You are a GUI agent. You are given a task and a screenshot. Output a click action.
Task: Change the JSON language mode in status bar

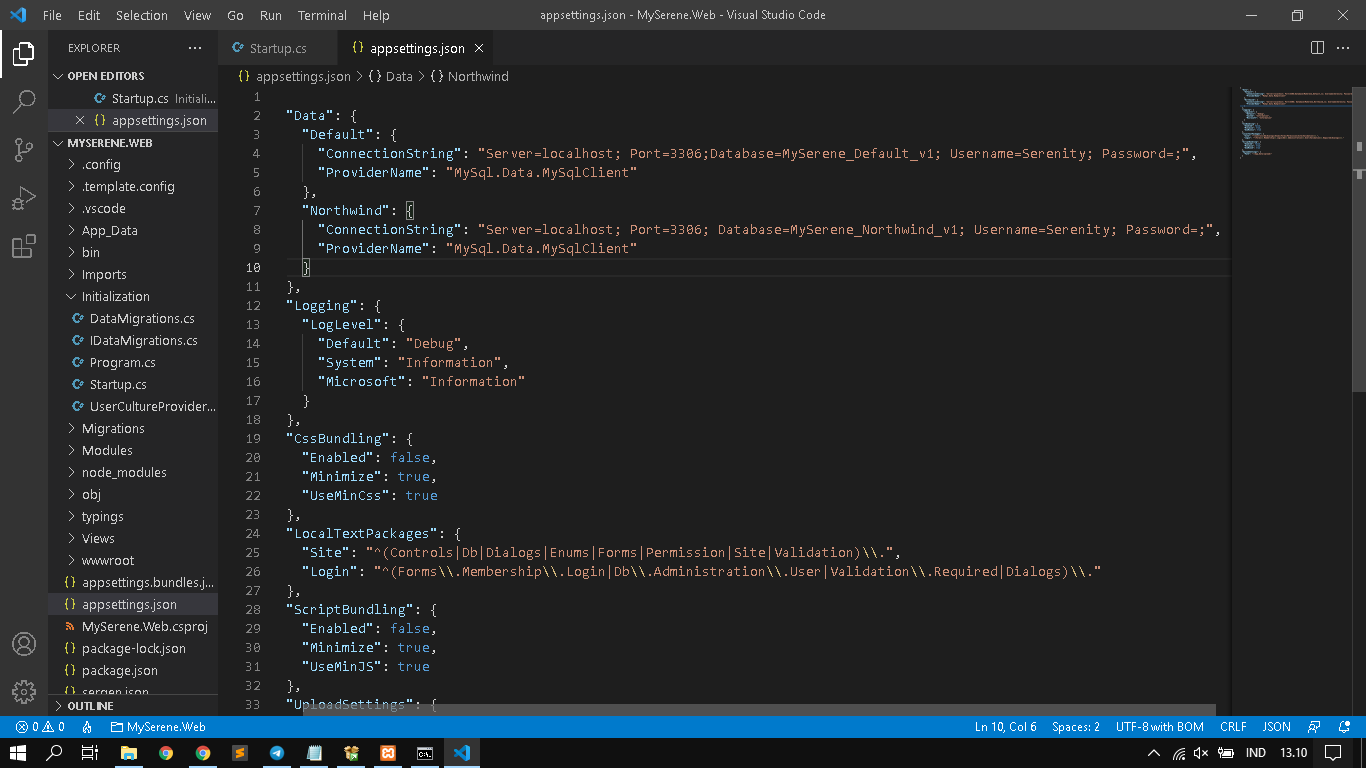coord(1276,727)
